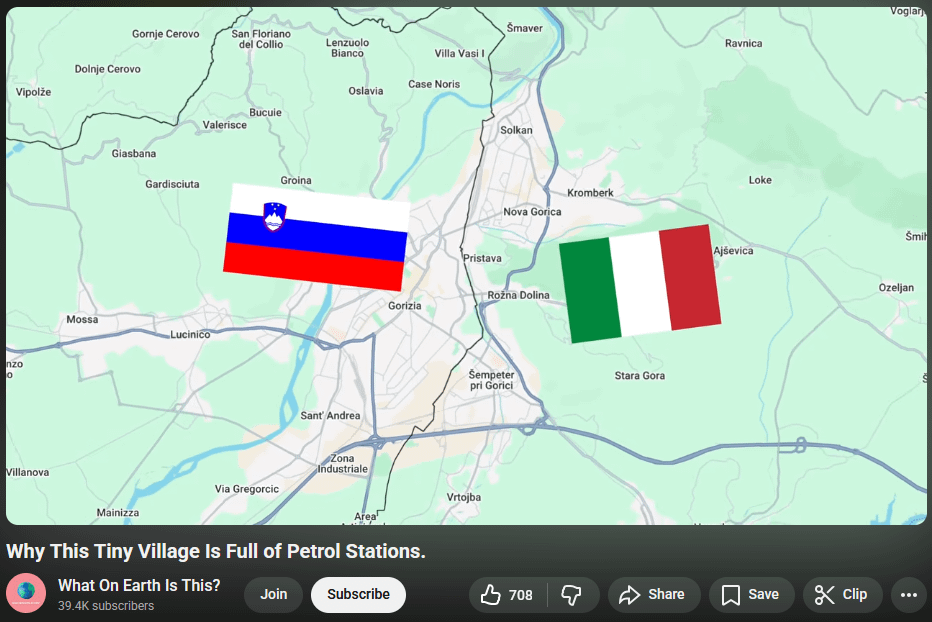Screen dimensions: 932x622
Task: Click the Nova Gorica label on the map
Action: 532,212
